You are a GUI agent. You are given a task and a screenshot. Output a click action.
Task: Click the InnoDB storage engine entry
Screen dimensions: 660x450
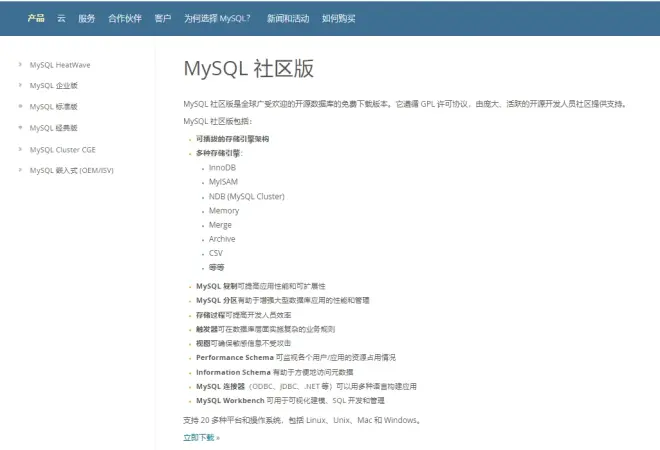(x=222, y=168)
